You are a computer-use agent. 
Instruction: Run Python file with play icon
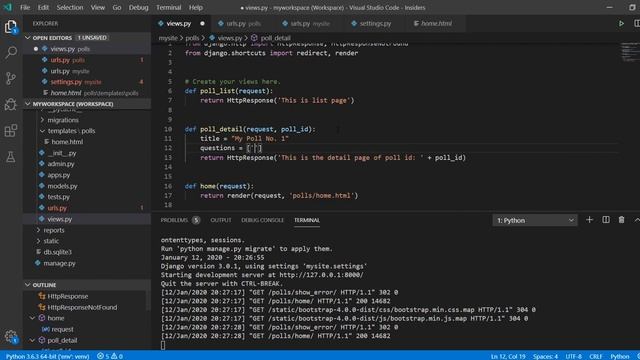(x=621, y=24)
